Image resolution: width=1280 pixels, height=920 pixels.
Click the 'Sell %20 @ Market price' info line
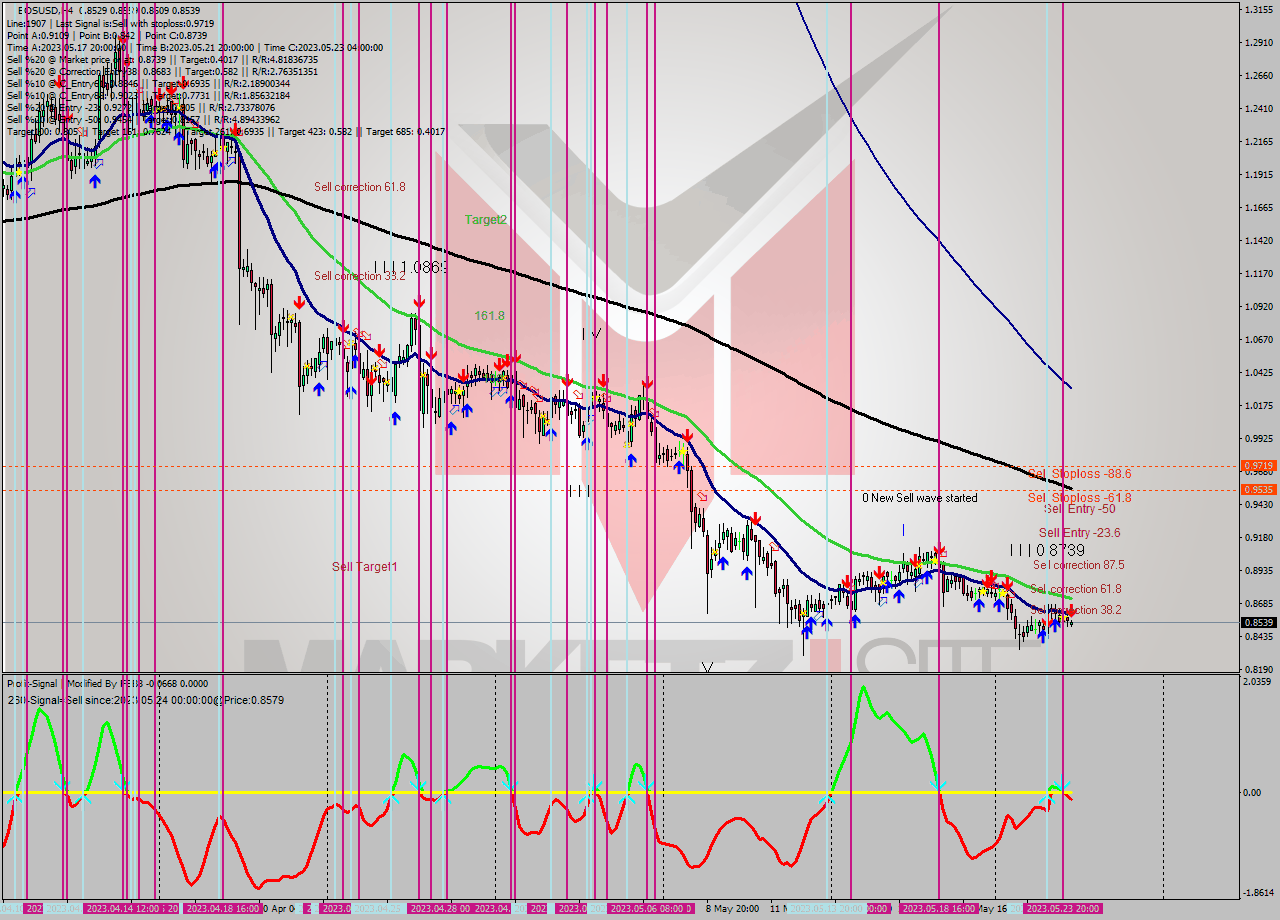tap(162, 59)
